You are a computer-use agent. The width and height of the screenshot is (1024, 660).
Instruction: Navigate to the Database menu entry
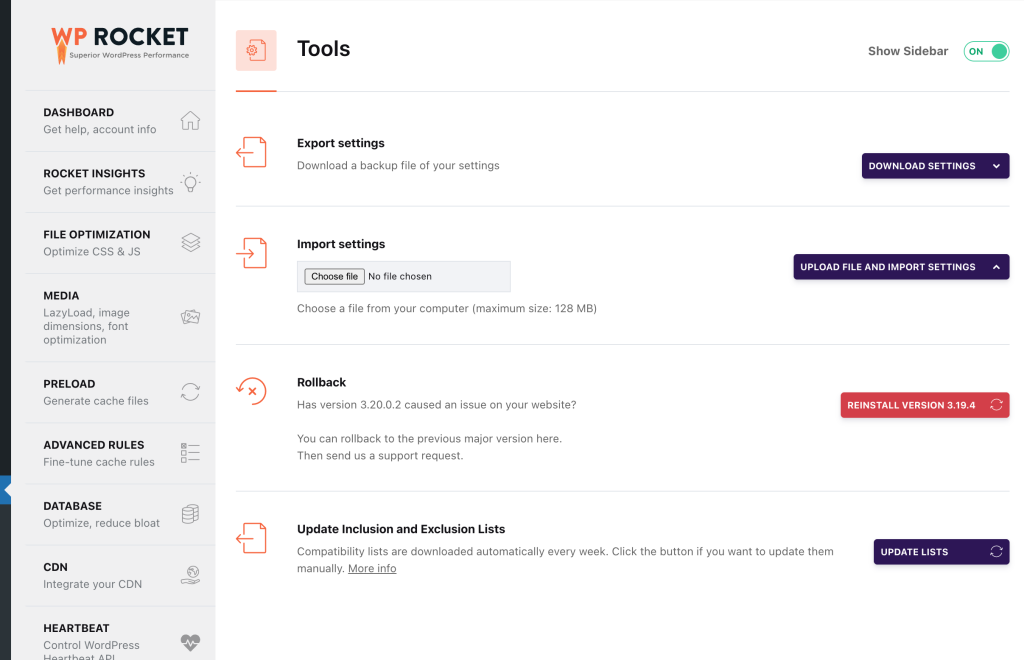point(72,506)
